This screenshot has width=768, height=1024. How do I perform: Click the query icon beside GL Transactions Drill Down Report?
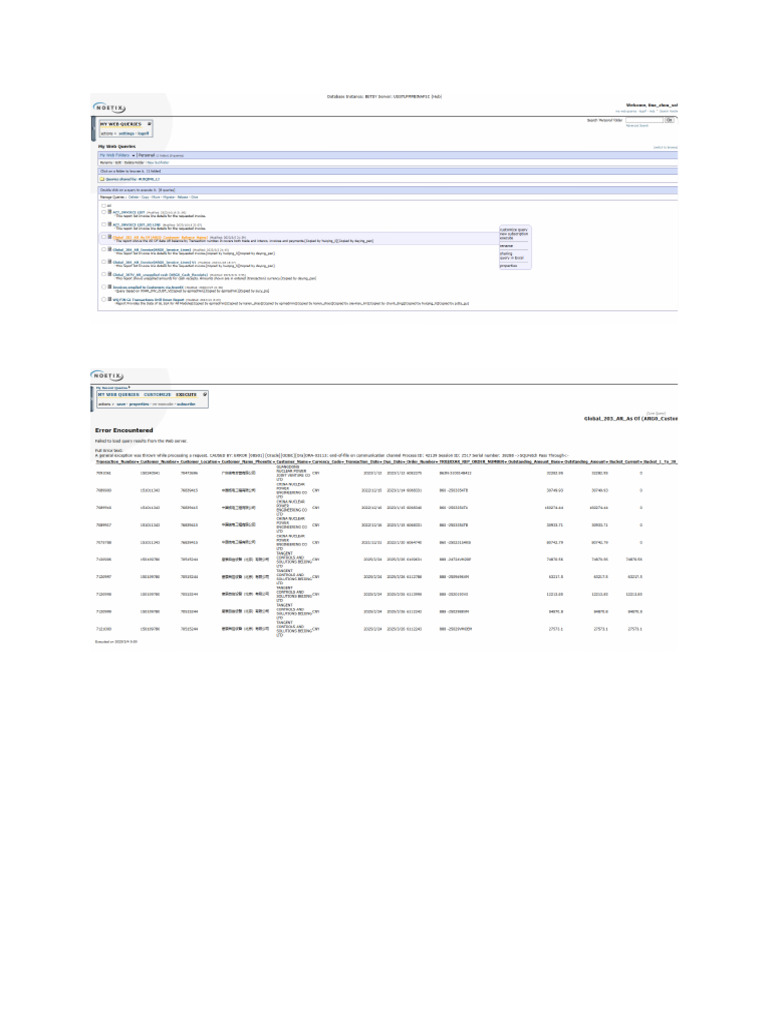click(110, 299)
